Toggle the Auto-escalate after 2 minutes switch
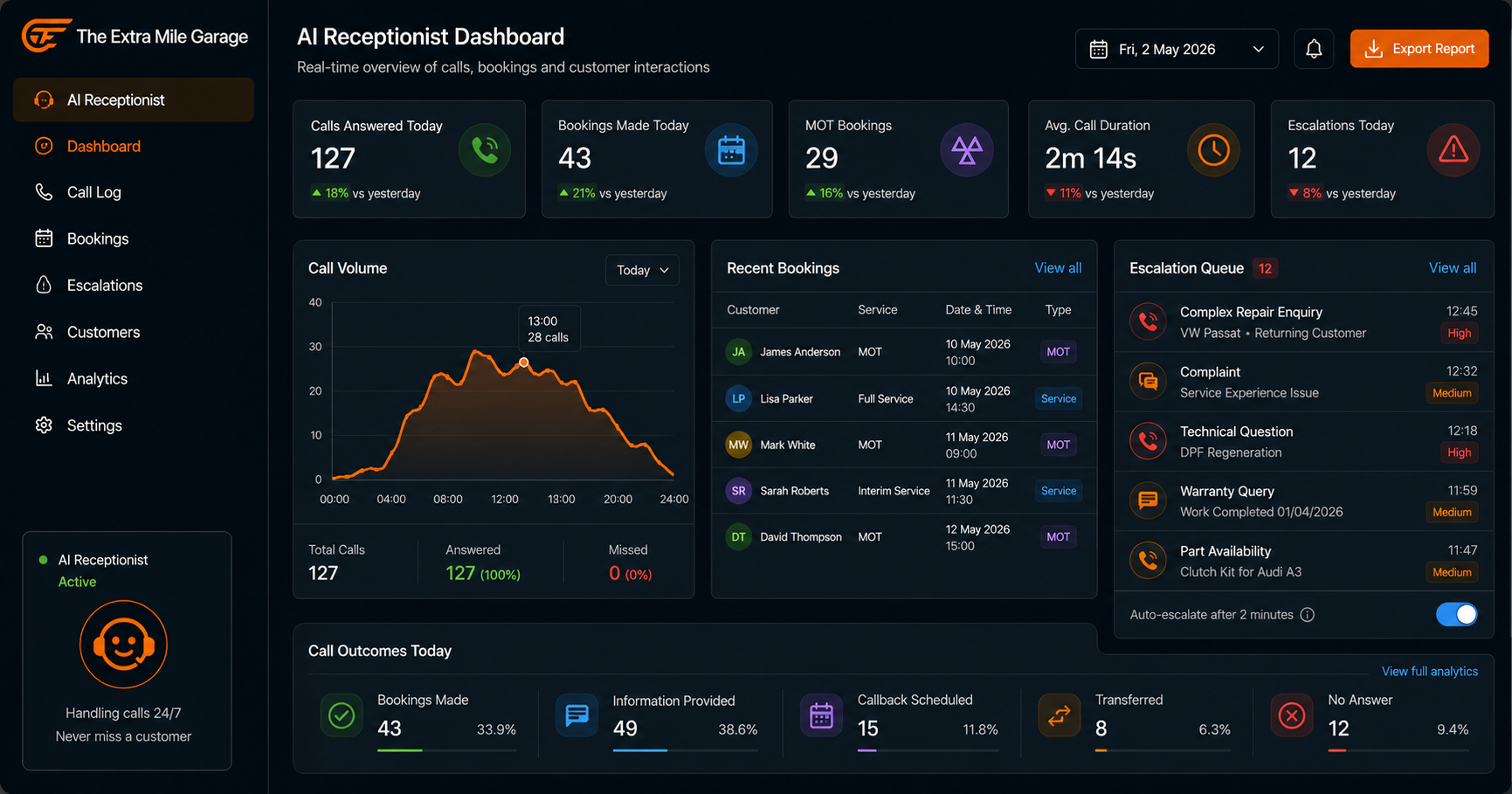This screenshot has height=794, width=1512. coord(1457,615)
